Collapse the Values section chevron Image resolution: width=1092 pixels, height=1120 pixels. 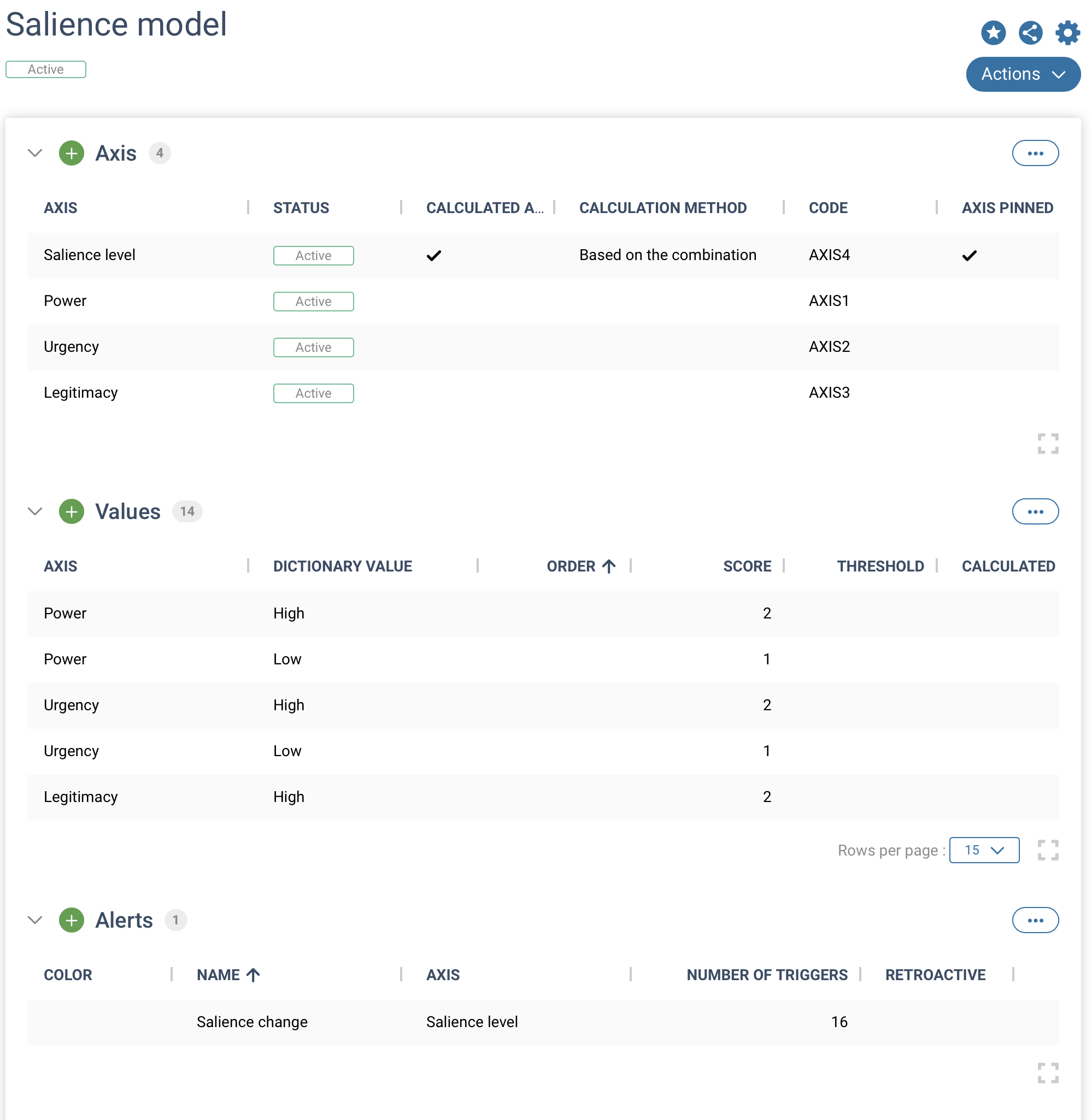35,511
